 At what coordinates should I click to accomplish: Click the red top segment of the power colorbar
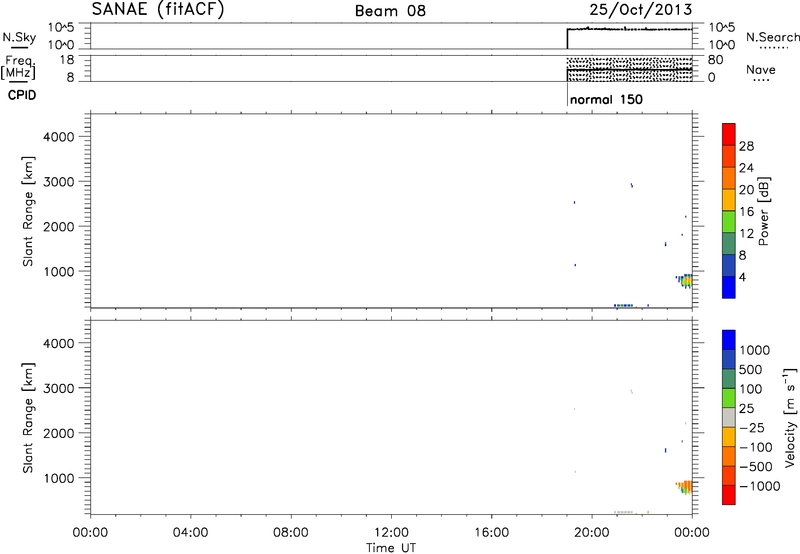pyautogui.click(x=729, y=134)
